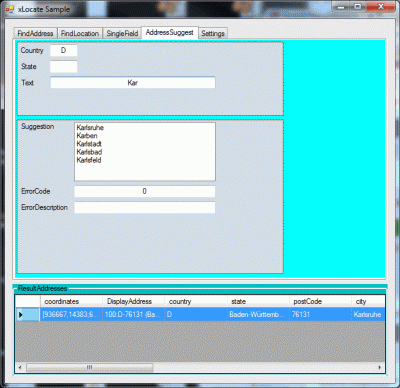
Task: Select the SingleField tab
Action: click(122, 33)
